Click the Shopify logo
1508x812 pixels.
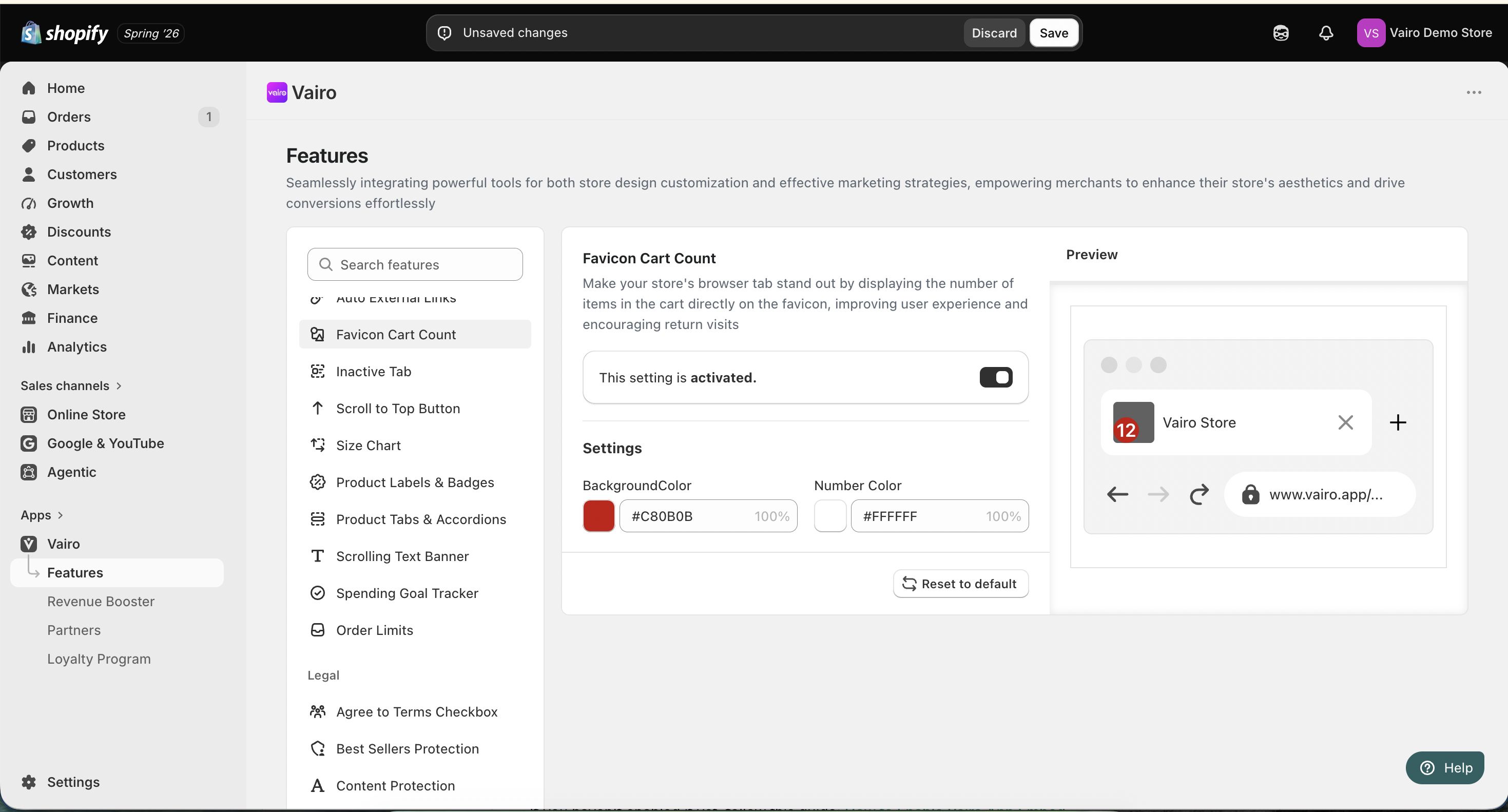(64, 33)
